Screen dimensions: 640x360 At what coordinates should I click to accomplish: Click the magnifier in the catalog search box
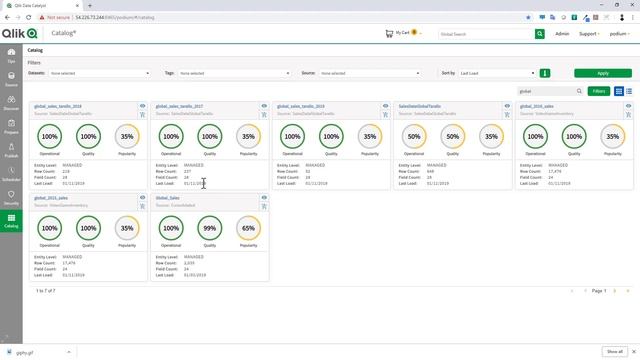pos(579,91)
